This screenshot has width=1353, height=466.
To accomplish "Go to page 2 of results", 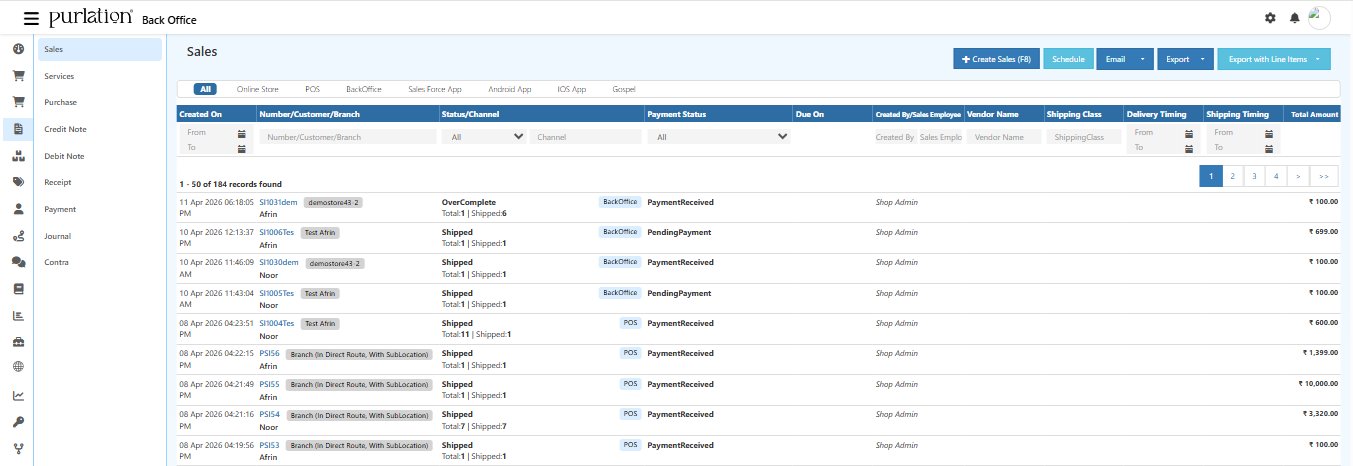I will tap(1232, 176).
